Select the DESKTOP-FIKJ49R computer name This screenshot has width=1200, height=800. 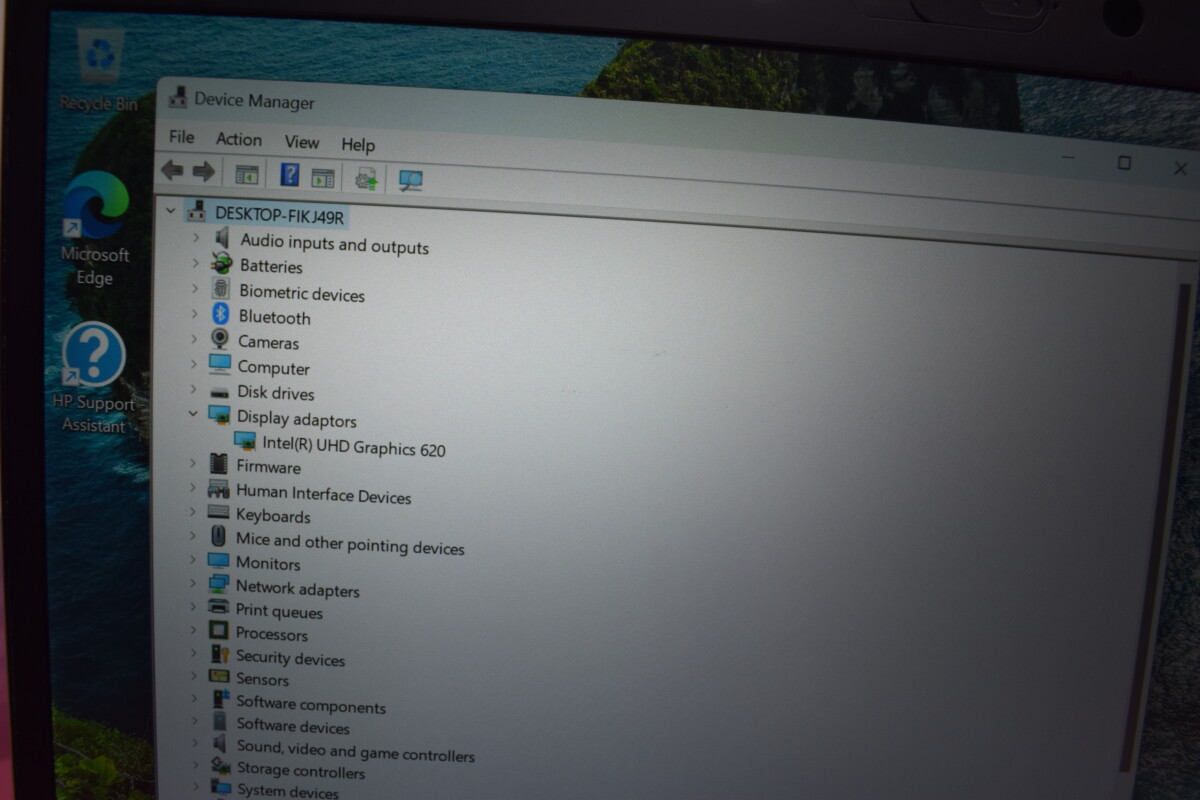pyautogui.click(x=279, y=215)
